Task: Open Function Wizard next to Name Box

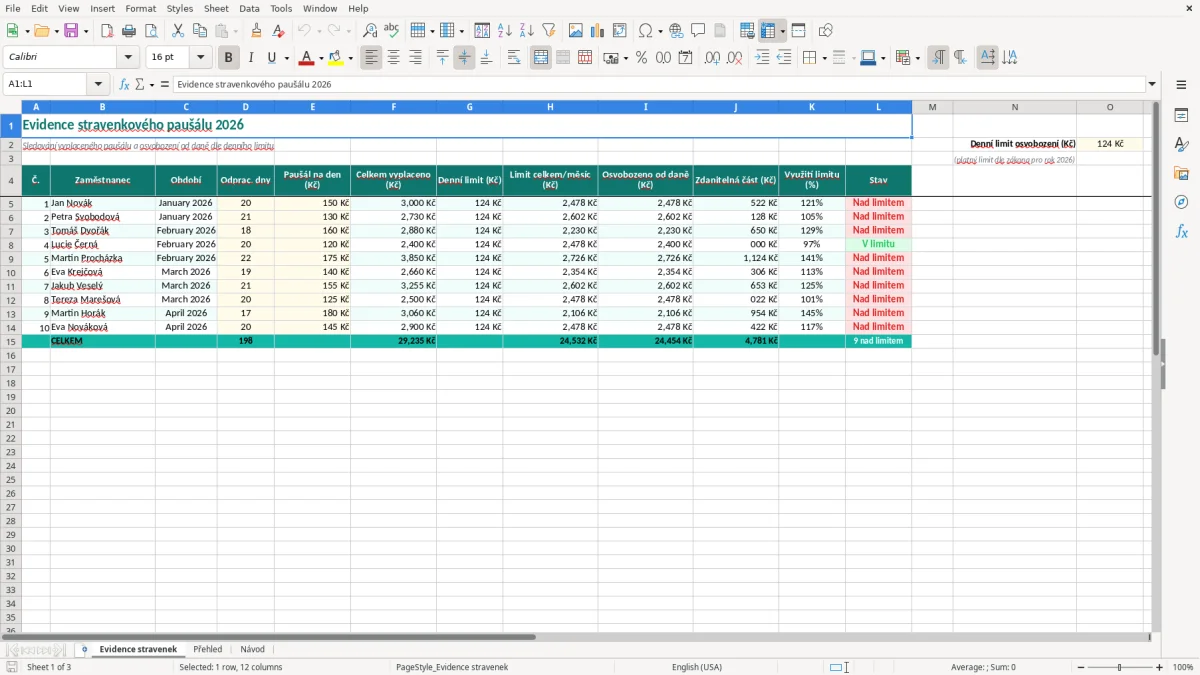Action: 124,85
